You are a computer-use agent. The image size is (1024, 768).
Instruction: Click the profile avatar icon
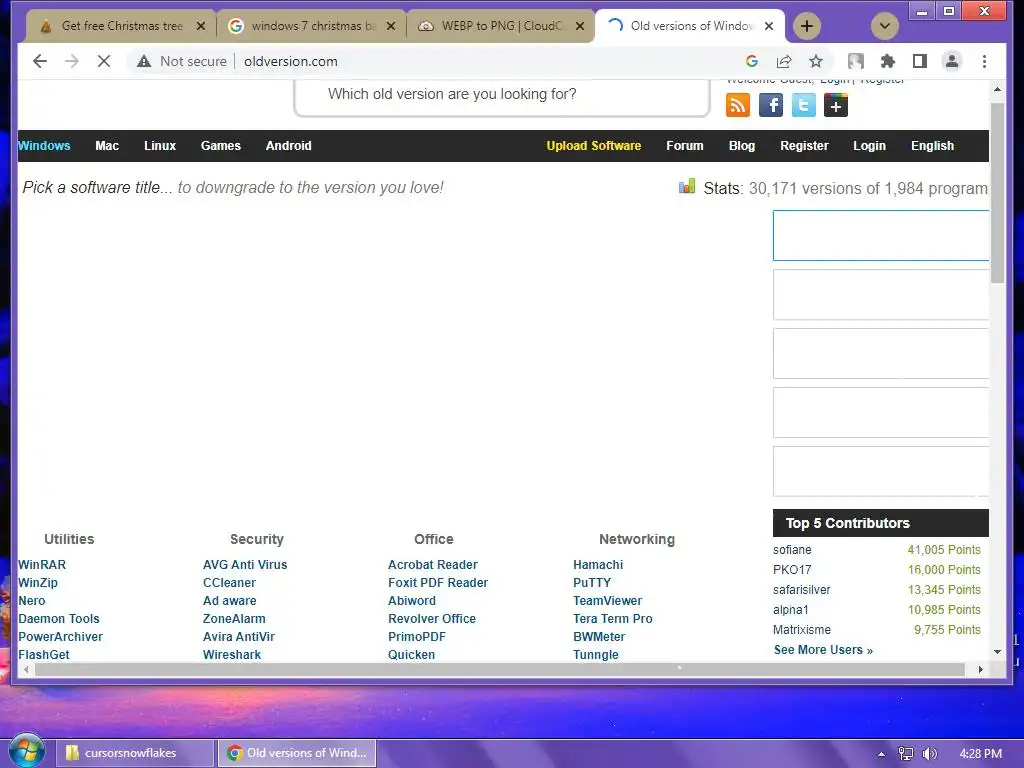point(952,61)
